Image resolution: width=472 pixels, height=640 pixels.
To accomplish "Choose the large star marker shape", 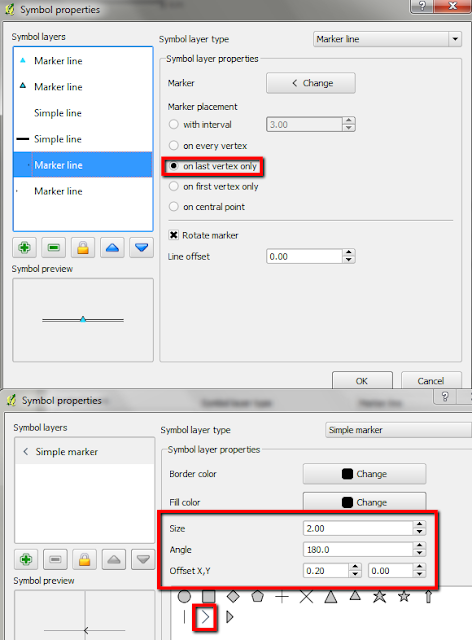I will [380, 597].
